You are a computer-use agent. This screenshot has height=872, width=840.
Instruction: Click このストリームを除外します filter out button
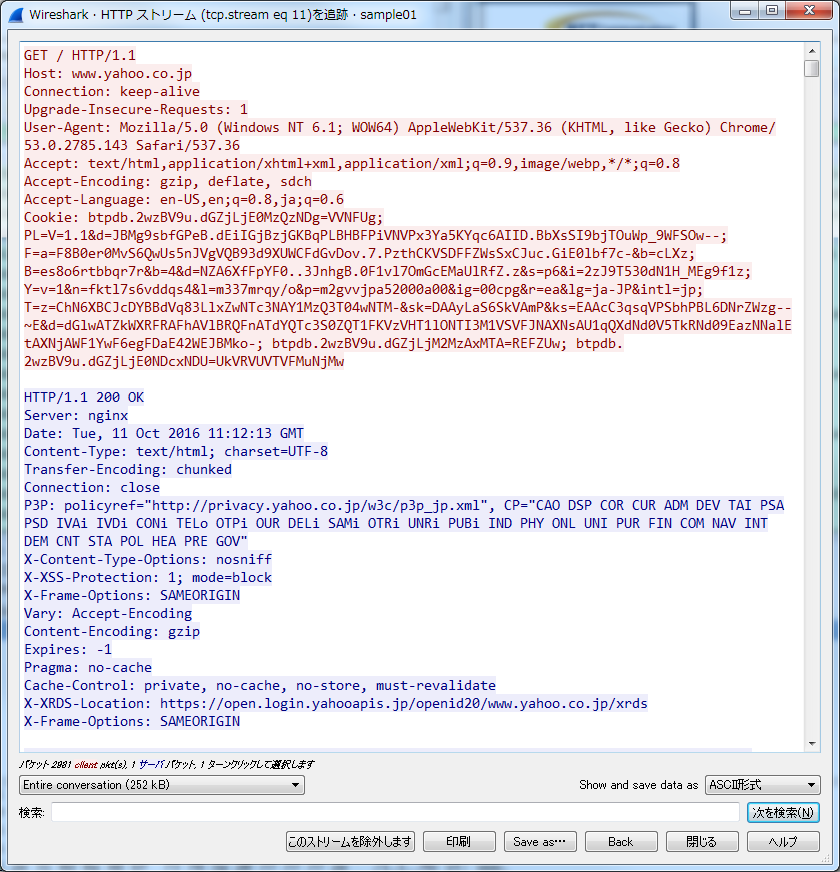click(x=350, y=841)
